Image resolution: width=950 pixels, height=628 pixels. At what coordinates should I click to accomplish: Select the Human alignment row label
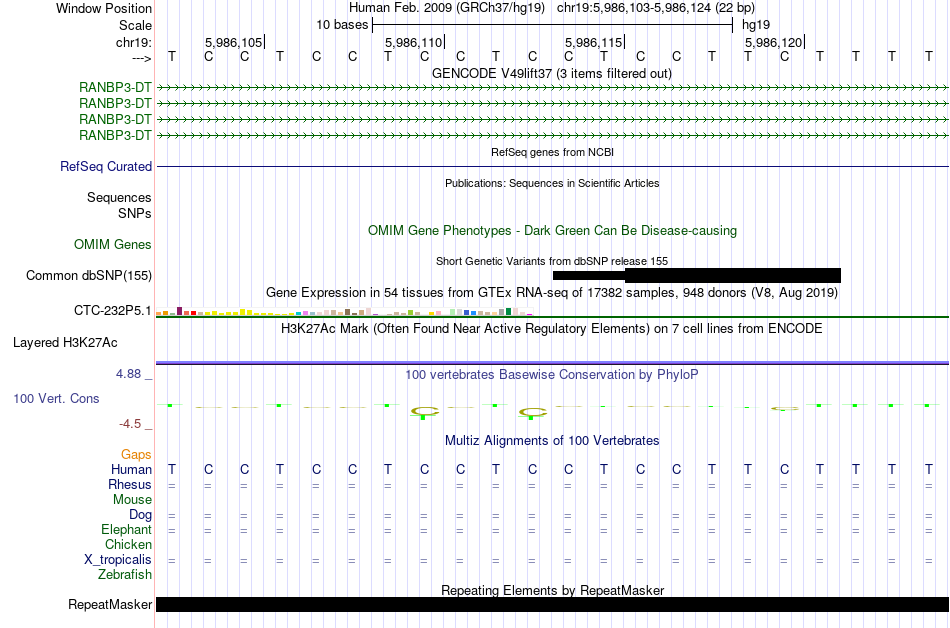[x=131, y=469]
